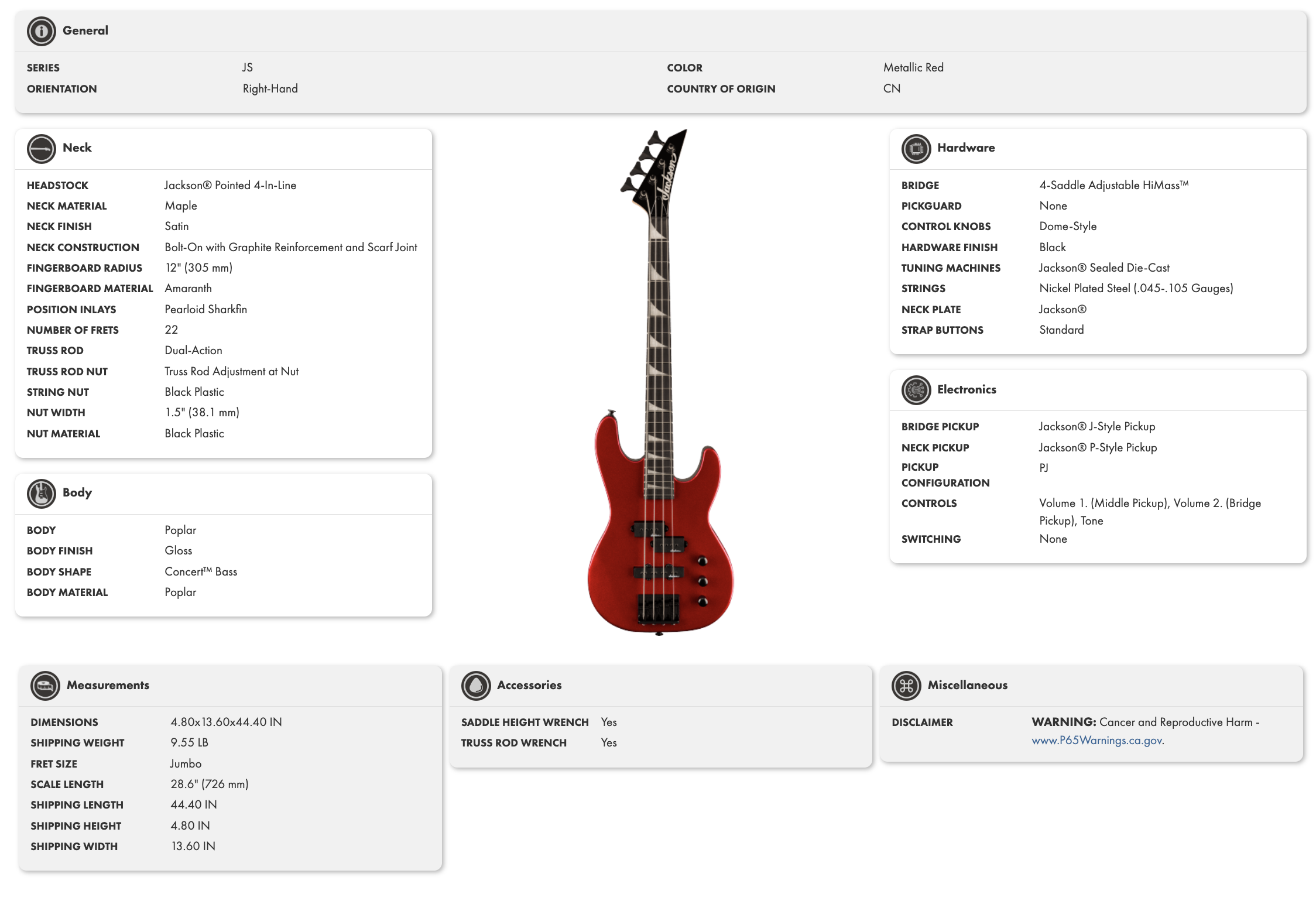Click the 'Standard' strap buttons value
1316x911 pixels.
[x=1061, y=330]
